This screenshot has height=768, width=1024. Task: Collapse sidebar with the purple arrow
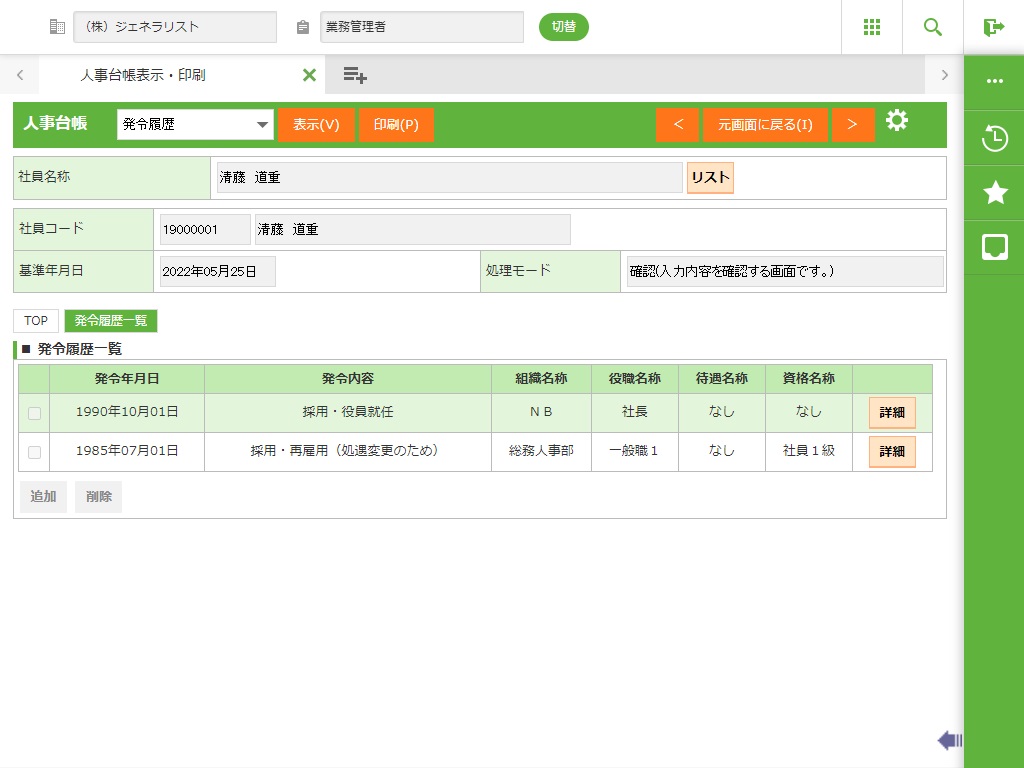tap(949, 740)
